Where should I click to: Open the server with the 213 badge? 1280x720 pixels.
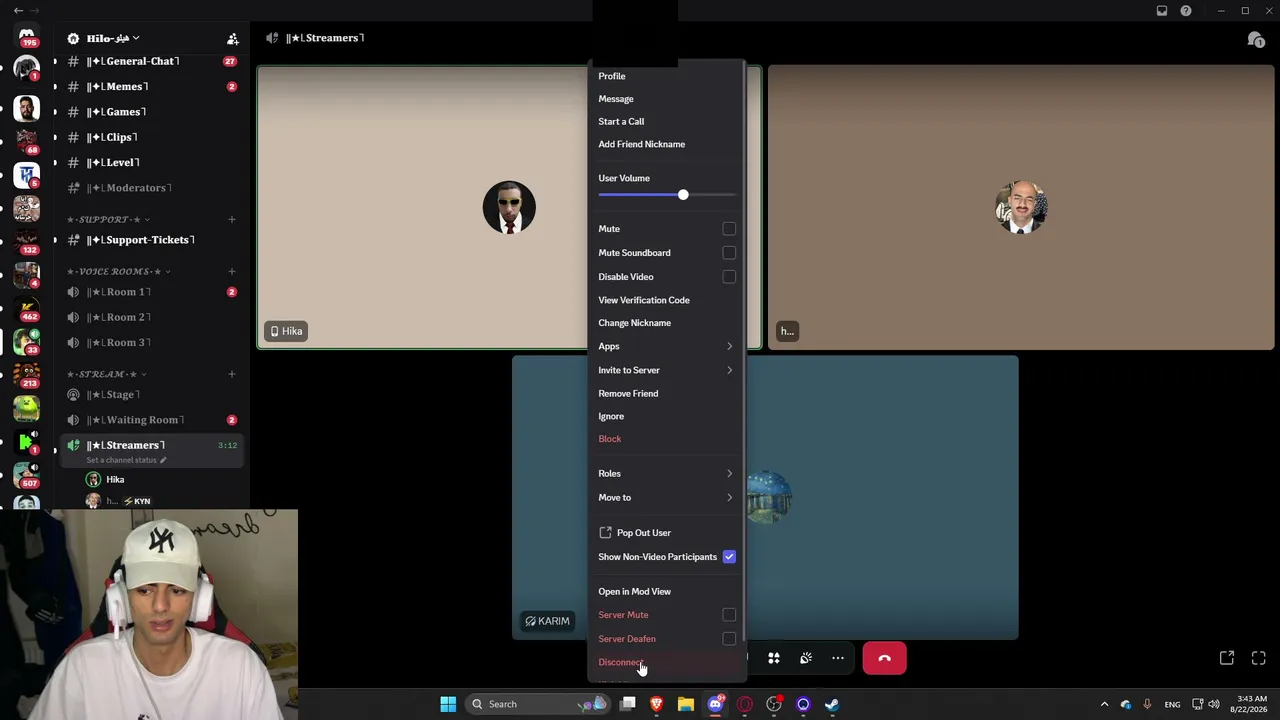point(27,374)
